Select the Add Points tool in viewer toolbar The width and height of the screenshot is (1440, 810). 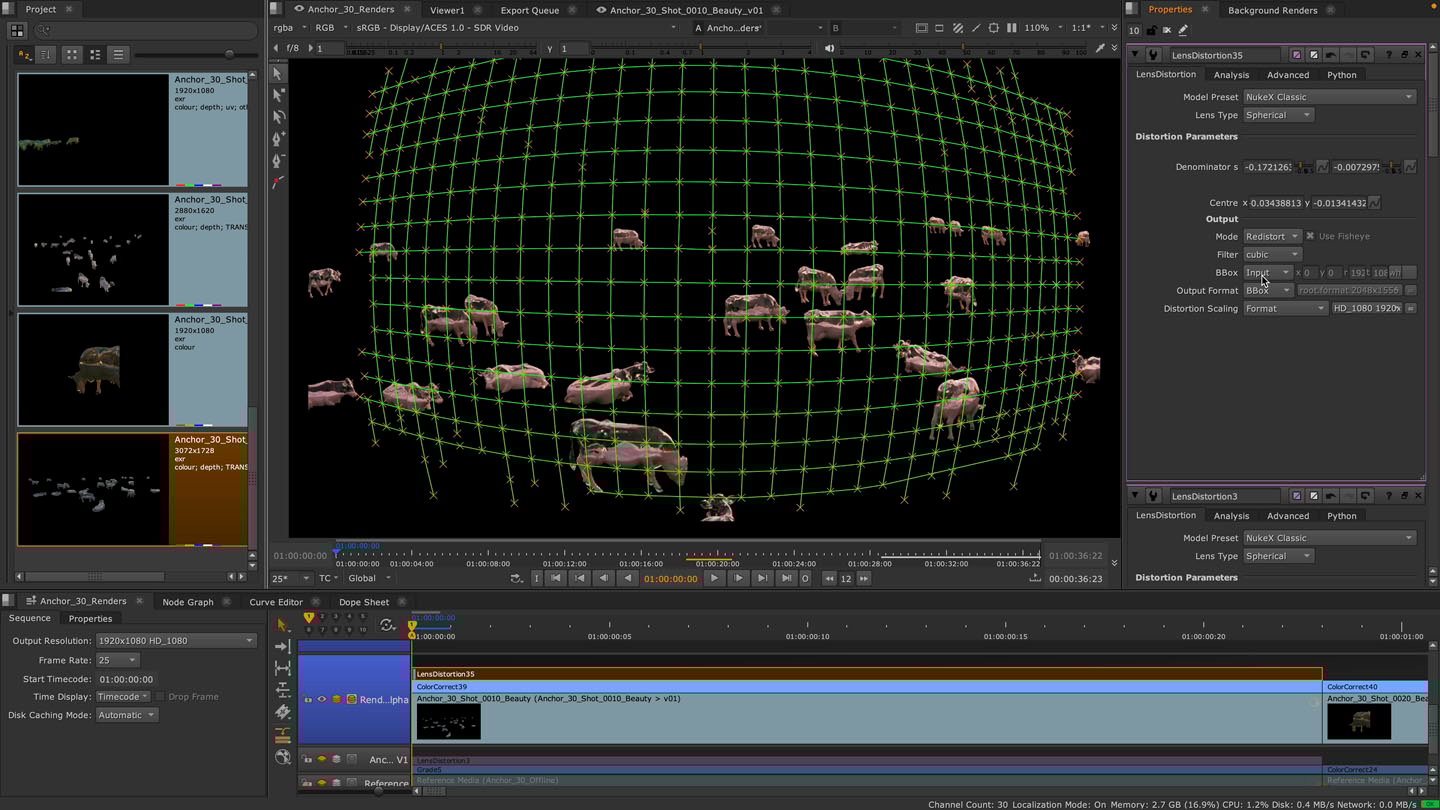click(x=278, y=139)
